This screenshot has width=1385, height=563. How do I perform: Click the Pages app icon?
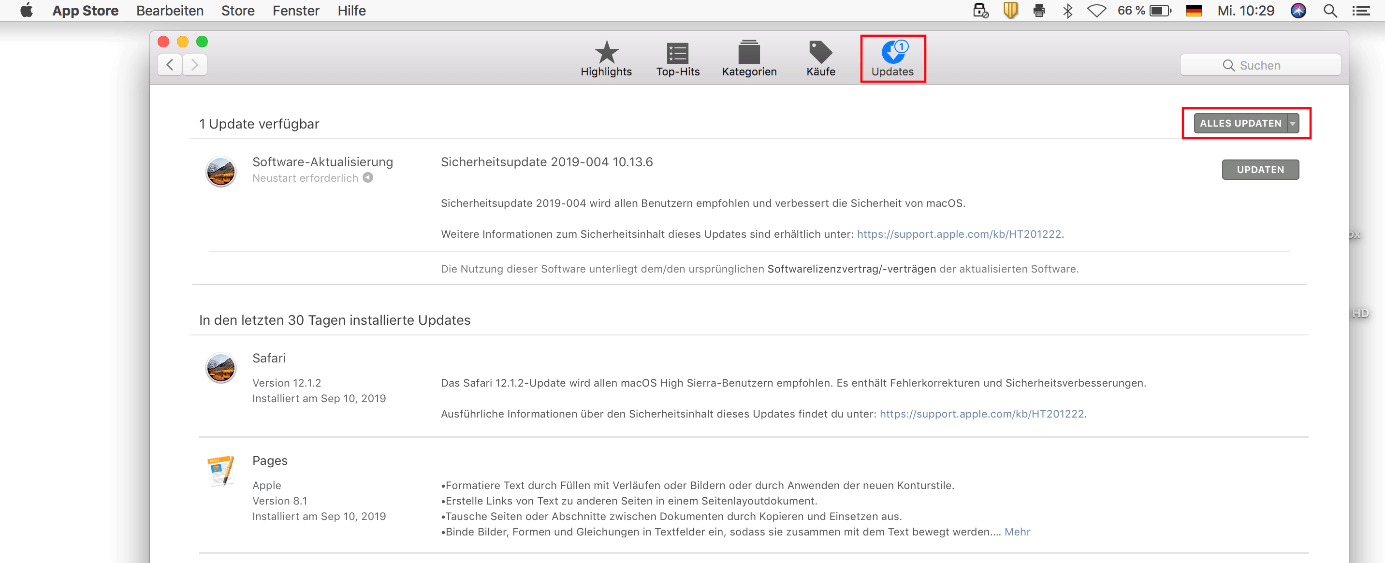[221, 470]
